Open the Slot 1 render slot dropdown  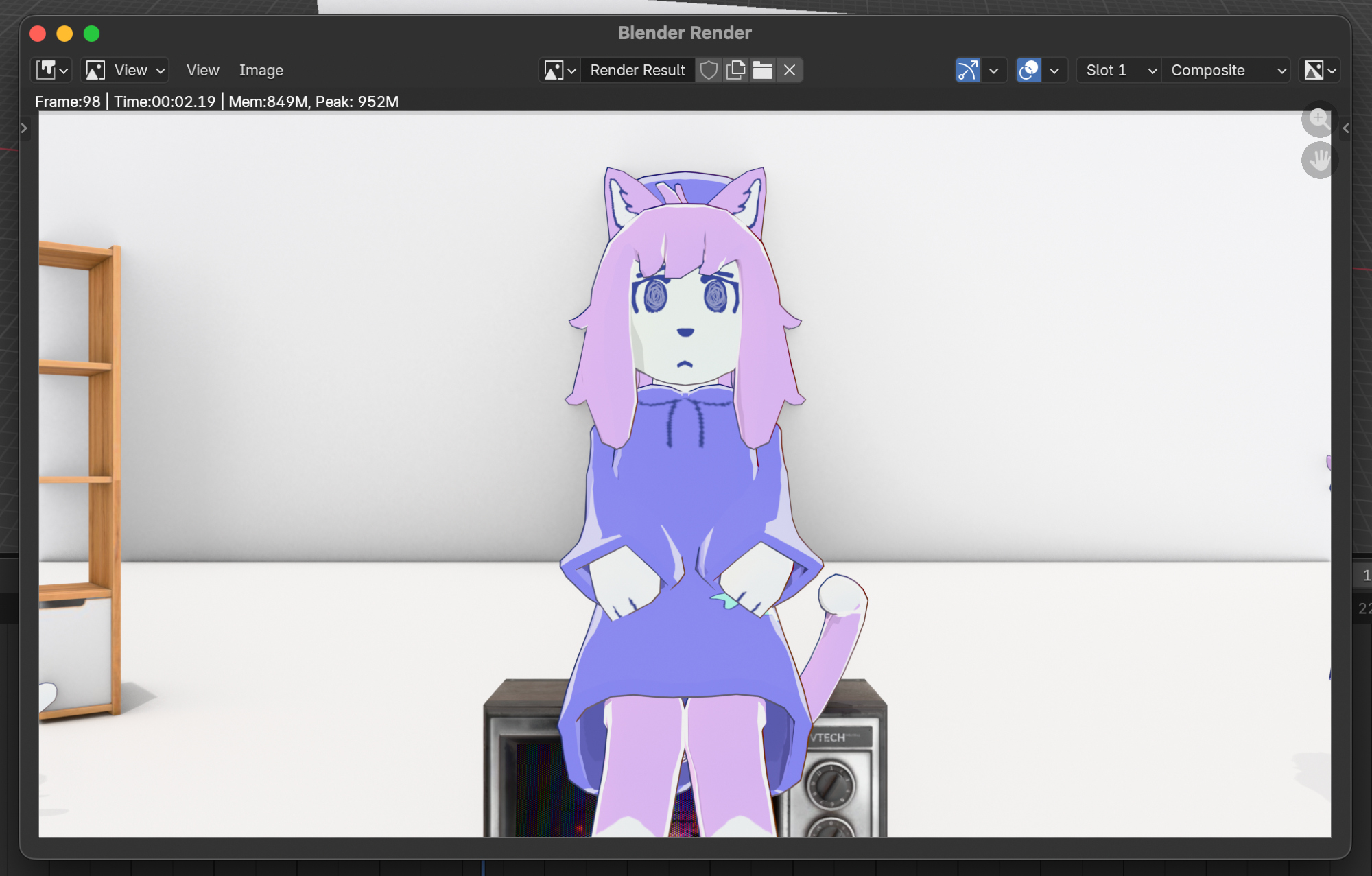(x=1118, y=70)
